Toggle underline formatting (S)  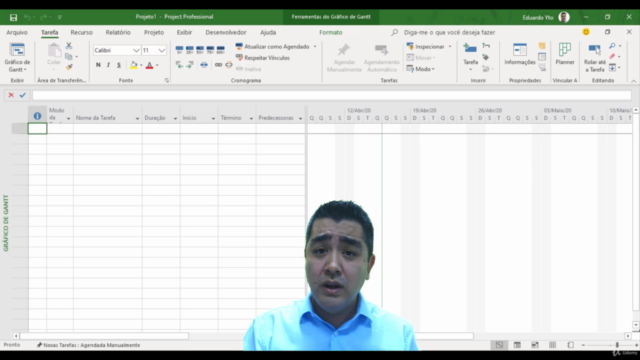click(x=119, y=65)
